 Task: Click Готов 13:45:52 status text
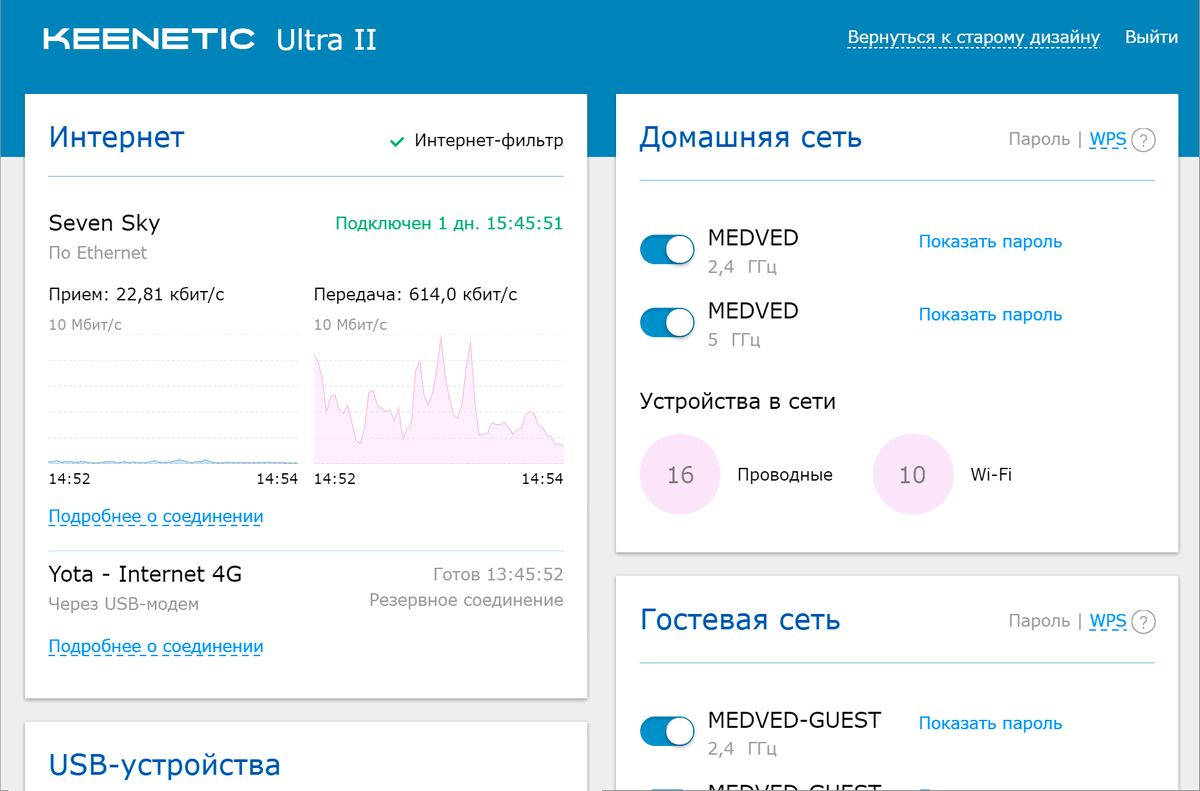(498, 575)
